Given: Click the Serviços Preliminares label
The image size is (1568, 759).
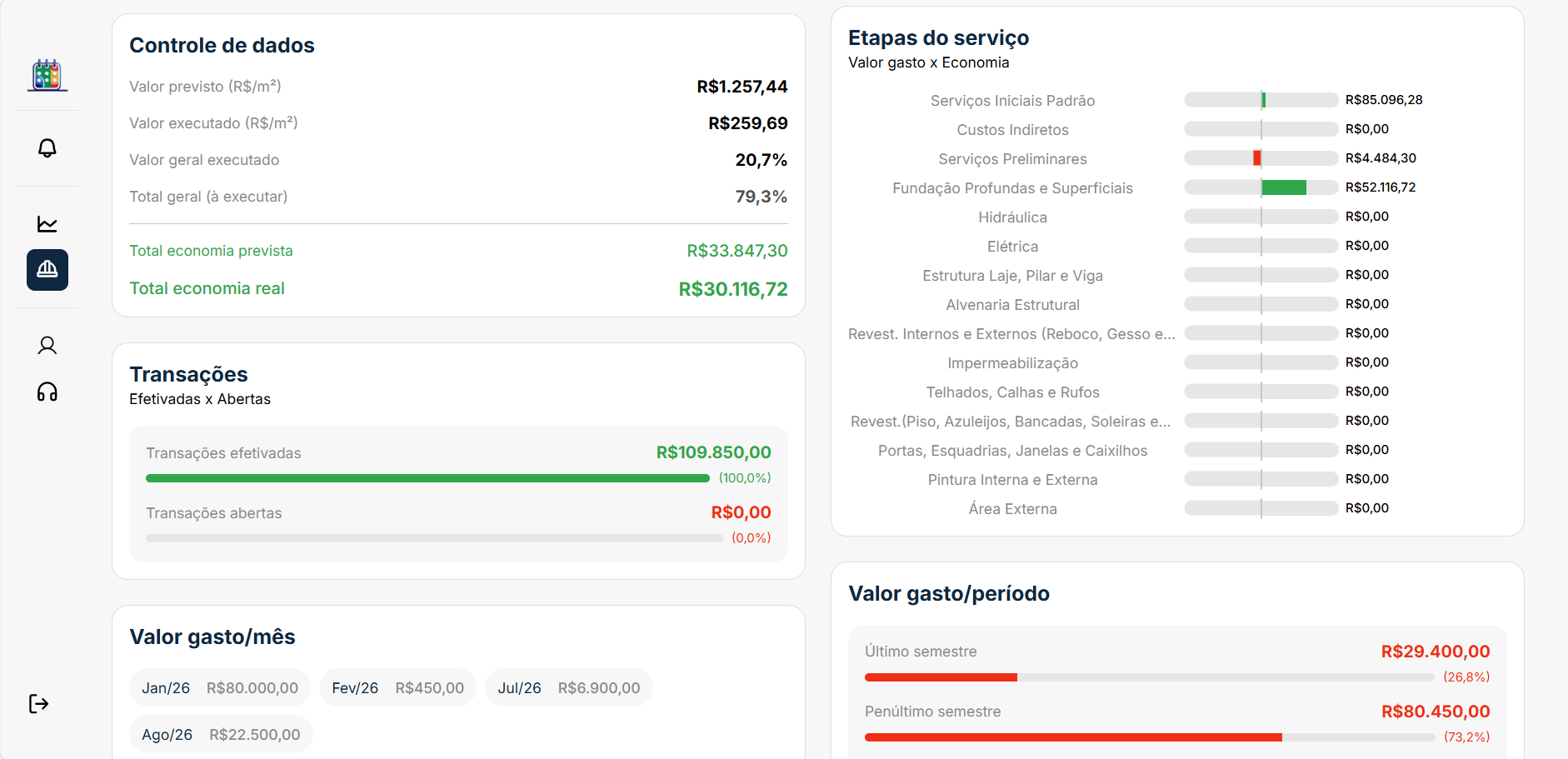Looking at the screenshot, I should (1012, 159).
